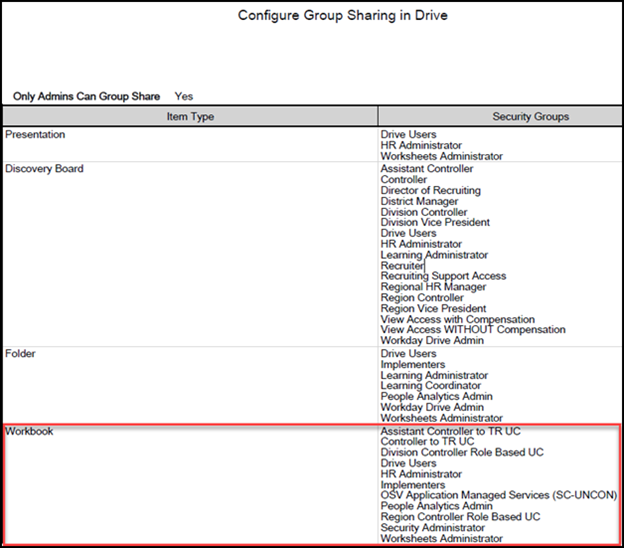Click the Item Type column header
624x548 pixels.
190,117
